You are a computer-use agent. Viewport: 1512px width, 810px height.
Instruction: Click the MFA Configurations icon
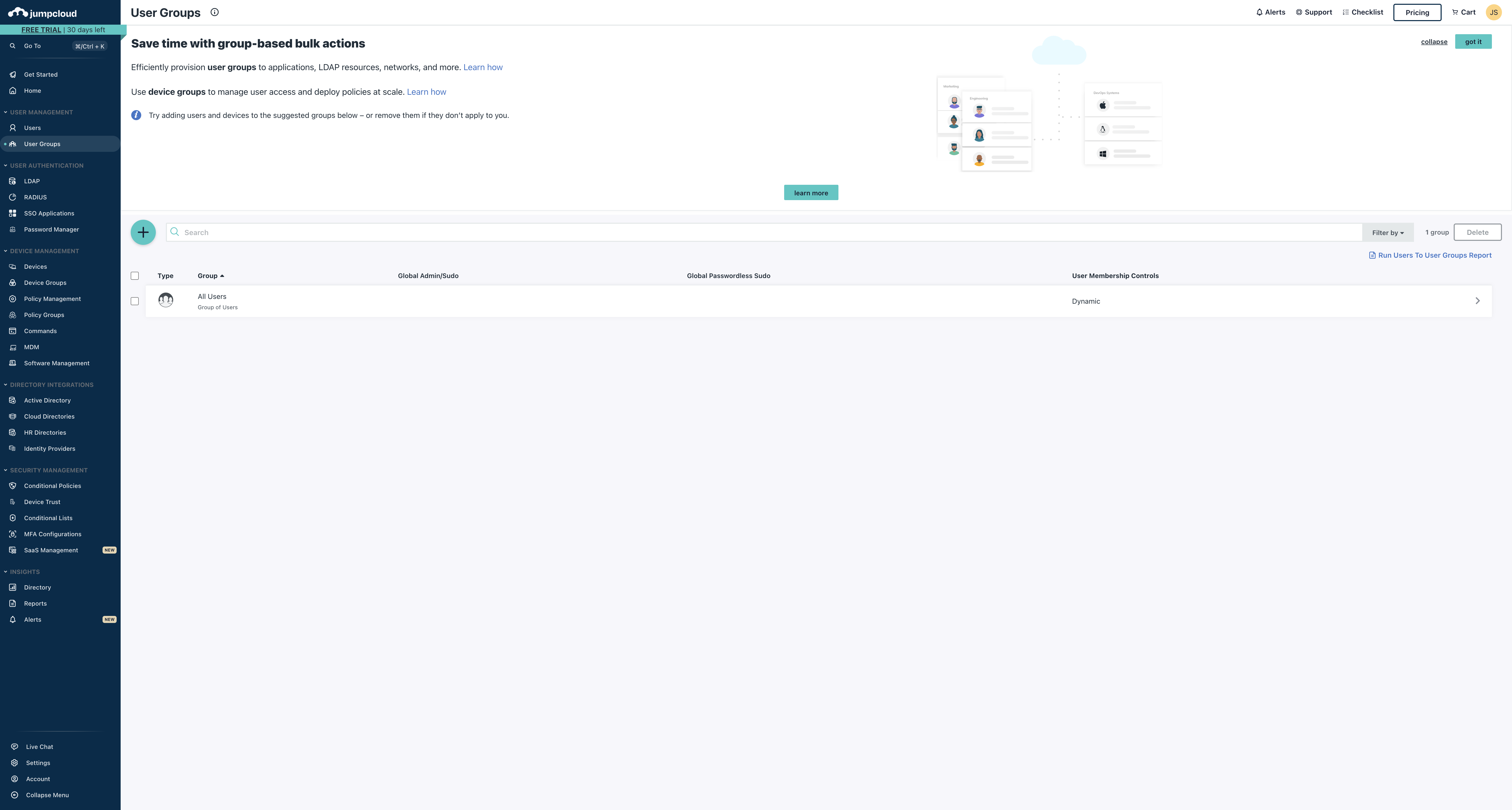tap(12, 534)
